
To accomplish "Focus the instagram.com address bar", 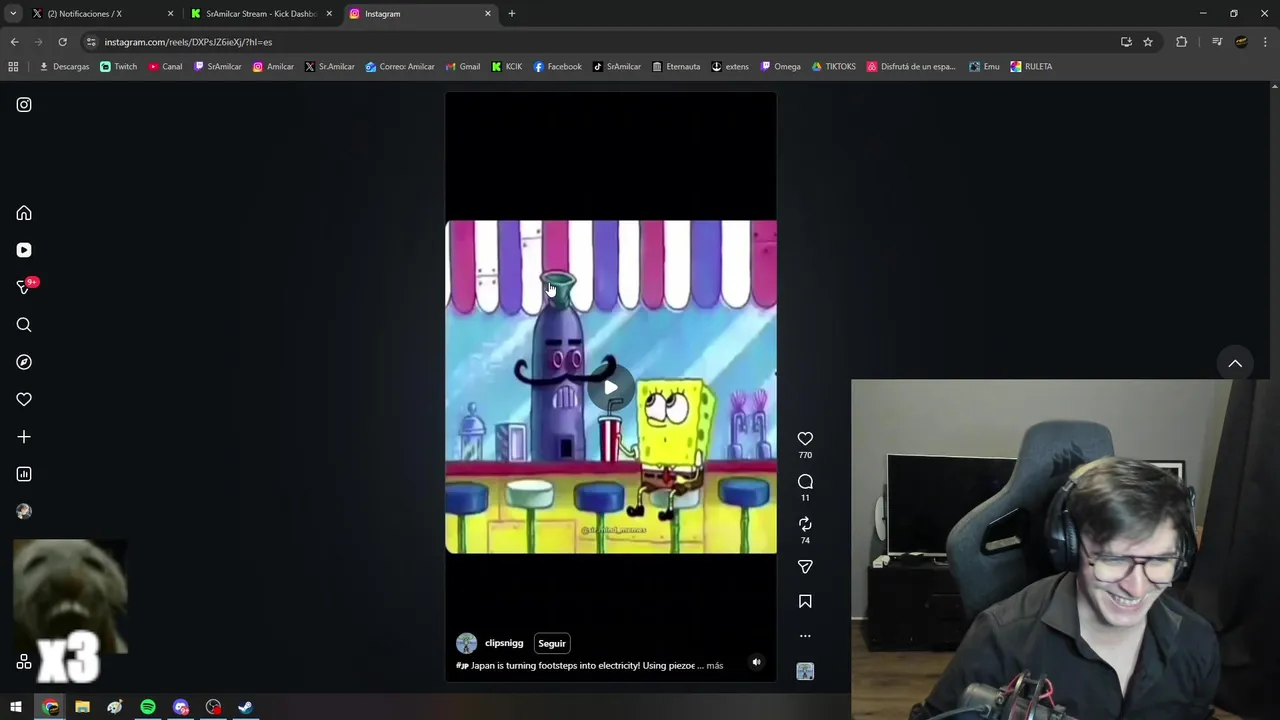I will (600, 42).
